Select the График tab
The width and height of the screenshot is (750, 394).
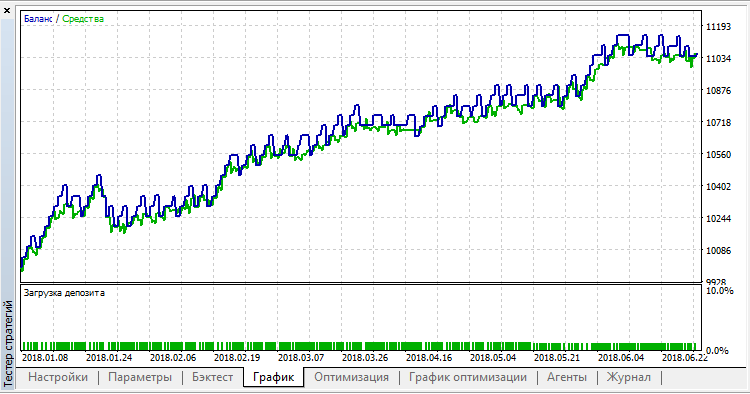pyautogui.click(x=273, y=377)
